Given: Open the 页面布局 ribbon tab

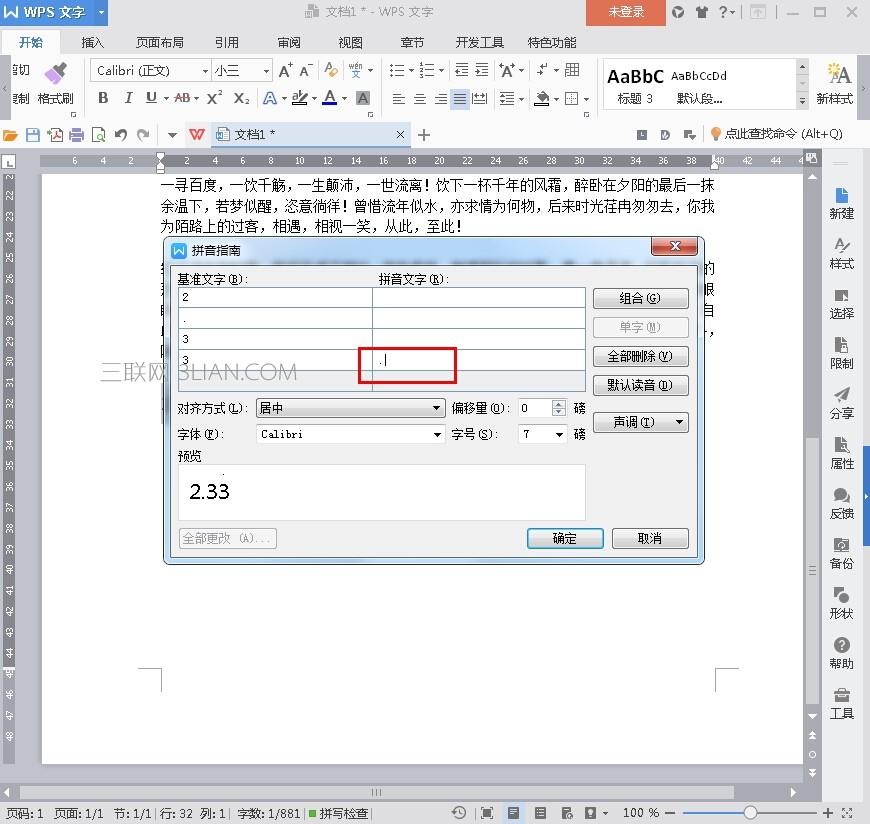Looking at the screenshot, I should [x=160, y=43].
